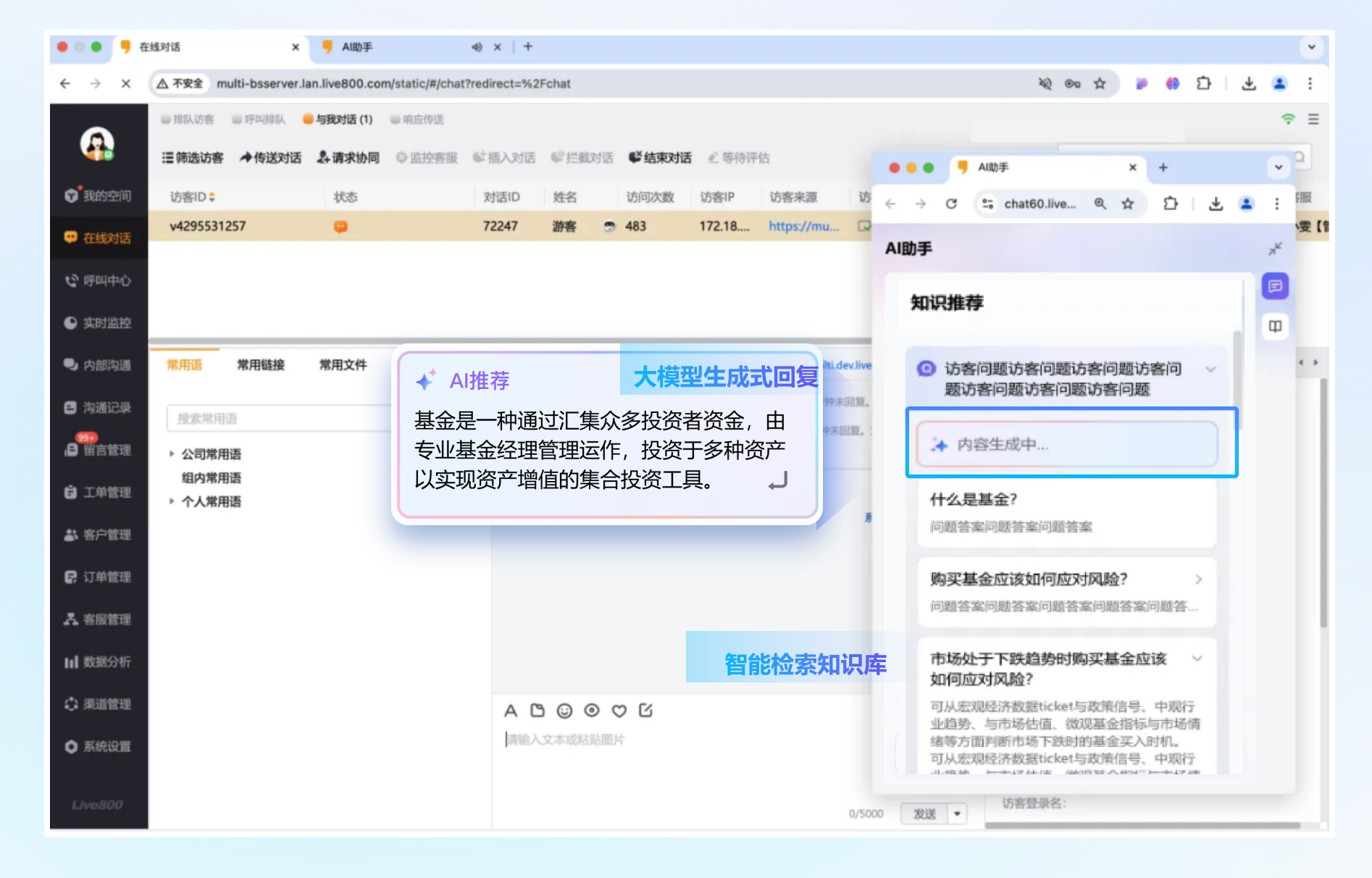Open the https://mu... visitor source link

click(804, 226)
